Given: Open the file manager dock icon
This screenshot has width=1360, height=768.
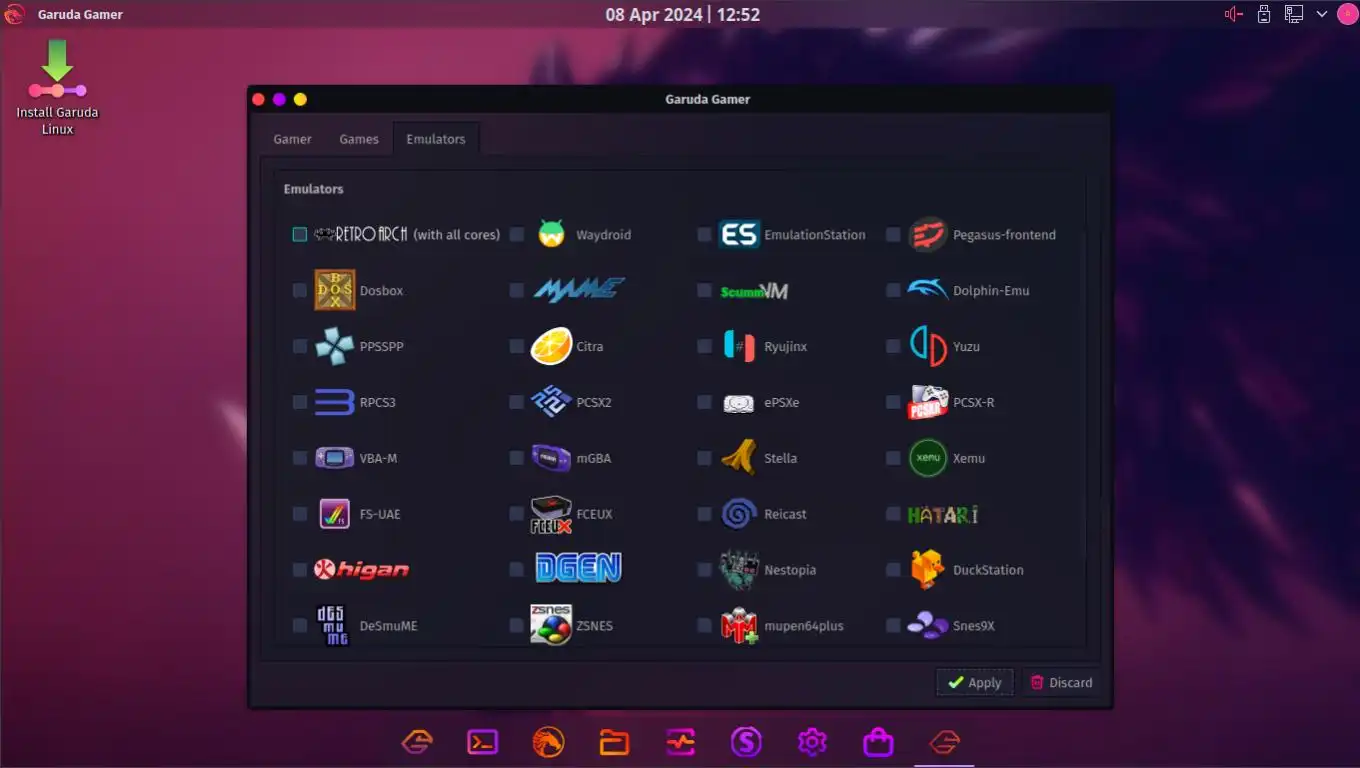Looking at the screenshot, I should (x=614, y=742).
